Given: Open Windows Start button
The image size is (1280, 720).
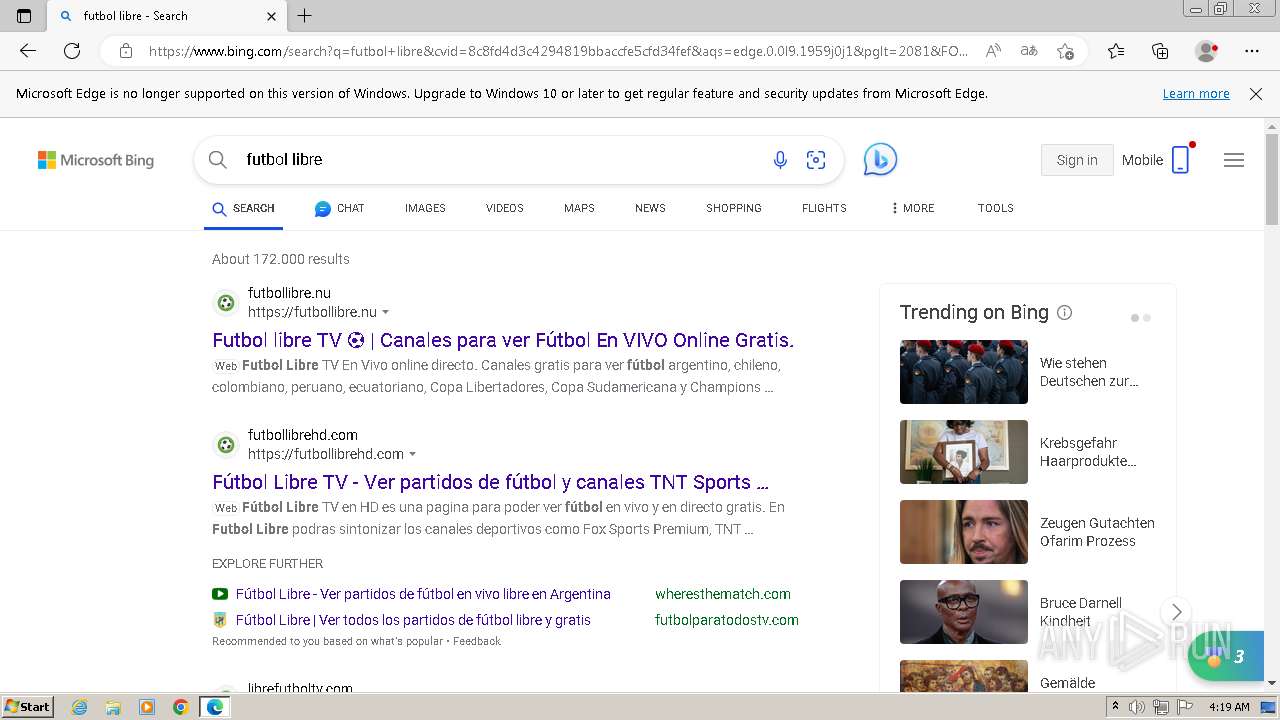Looking at the screenshot, I should [27, 707].
